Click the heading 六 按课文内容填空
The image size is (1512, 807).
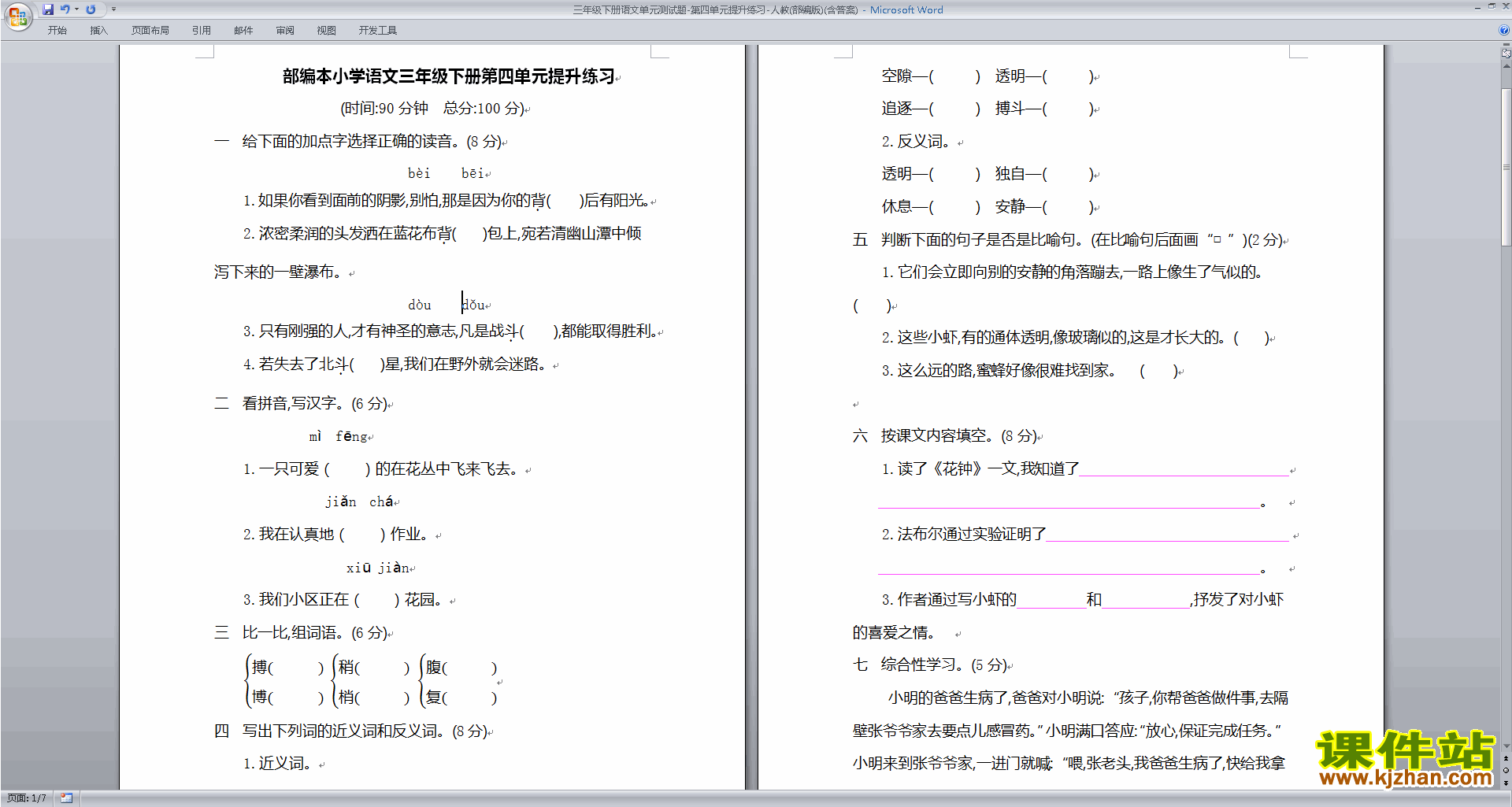coord(946,436)
